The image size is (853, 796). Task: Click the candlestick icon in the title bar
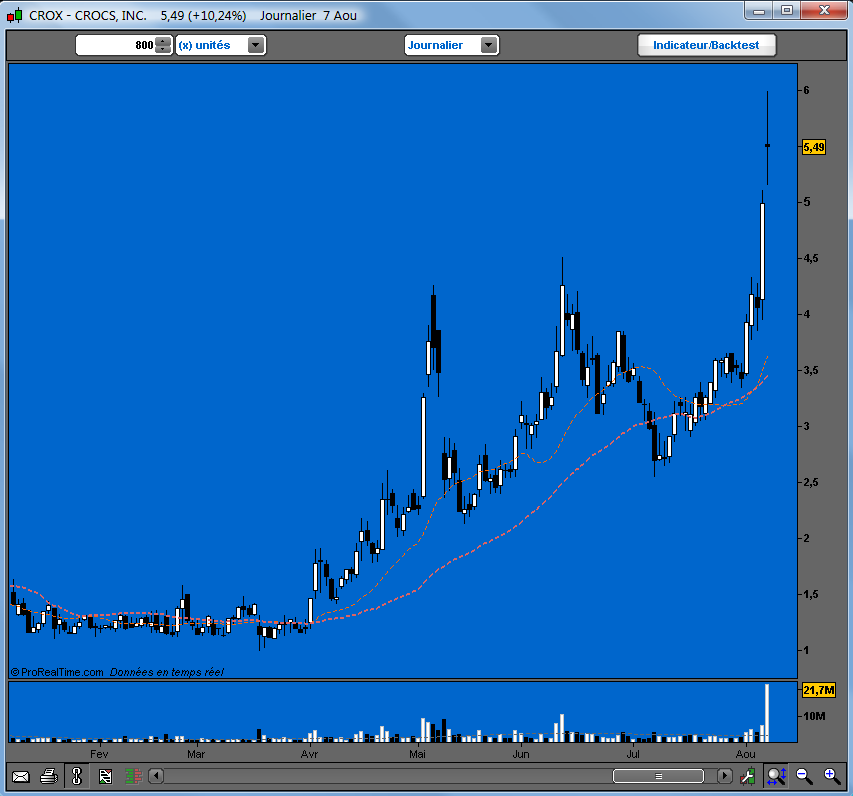pos(14,15)
